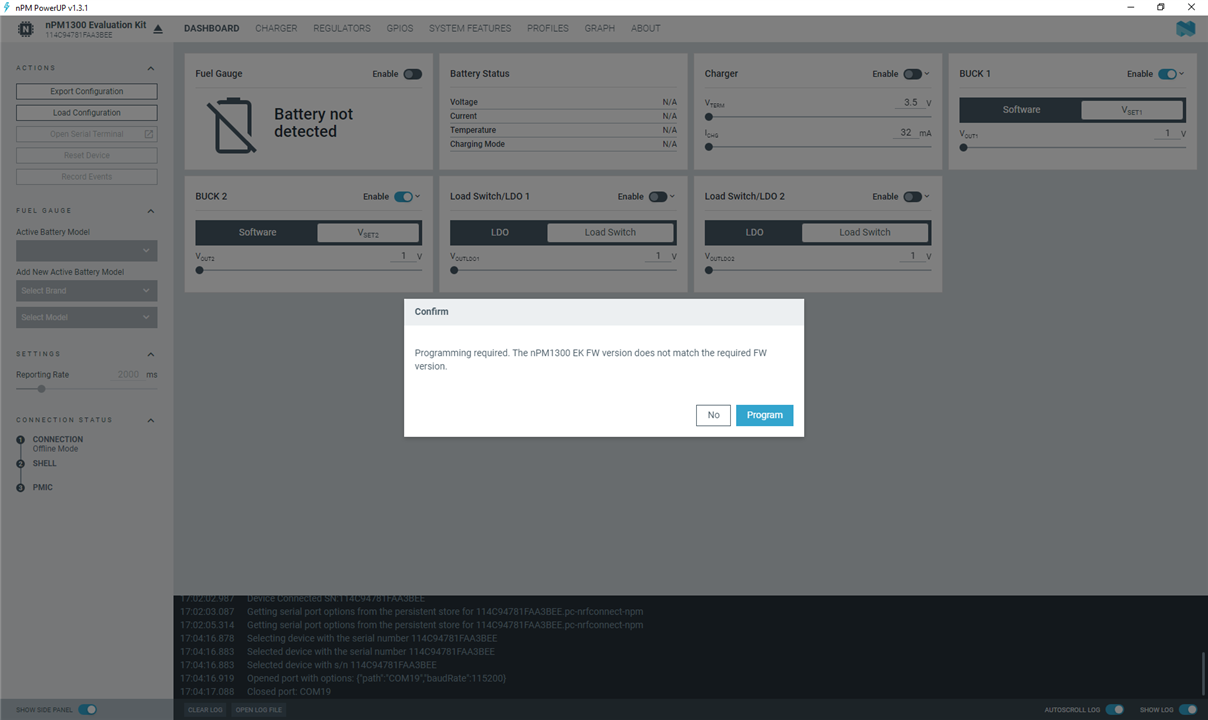Click the log panel vertical scrollbar
The height and width of the screenshot is (720, 1208).
1203,675
